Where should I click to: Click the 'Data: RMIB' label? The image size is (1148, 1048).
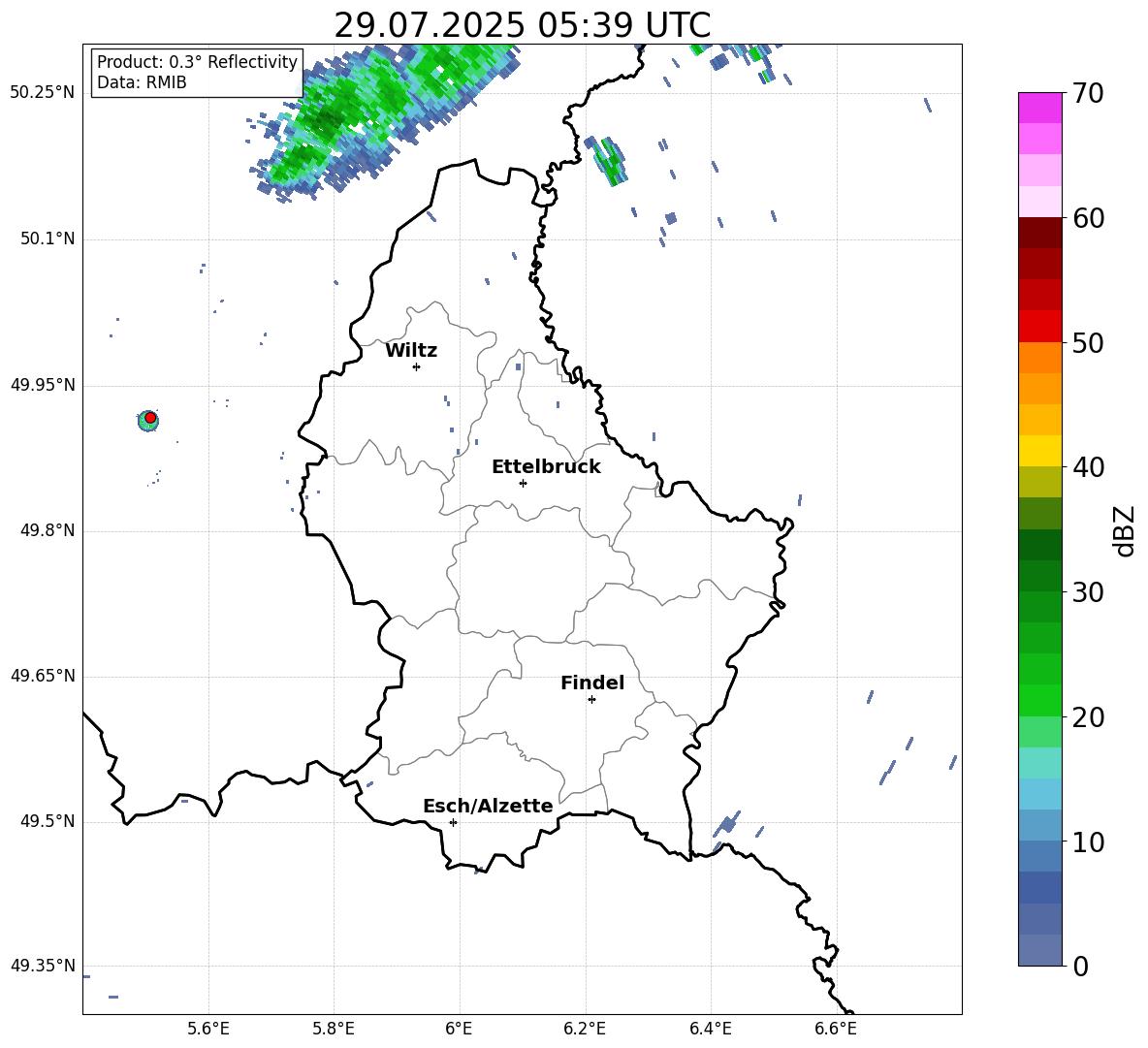142,82
